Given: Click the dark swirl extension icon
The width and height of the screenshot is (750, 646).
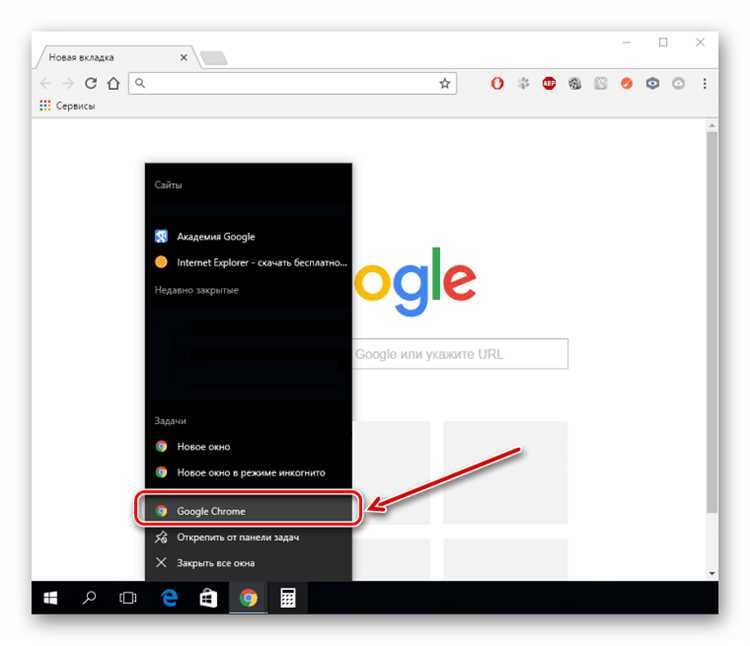Looking at the screenshot, I should pos(575,84).
